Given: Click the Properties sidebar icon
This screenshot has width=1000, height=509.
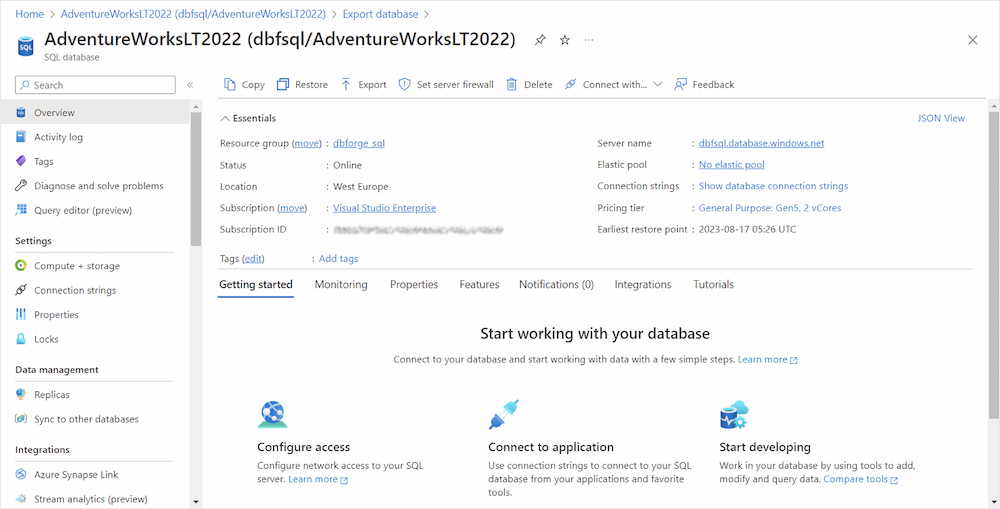Looking at the screenshot, I should click(x=21, y=314).
